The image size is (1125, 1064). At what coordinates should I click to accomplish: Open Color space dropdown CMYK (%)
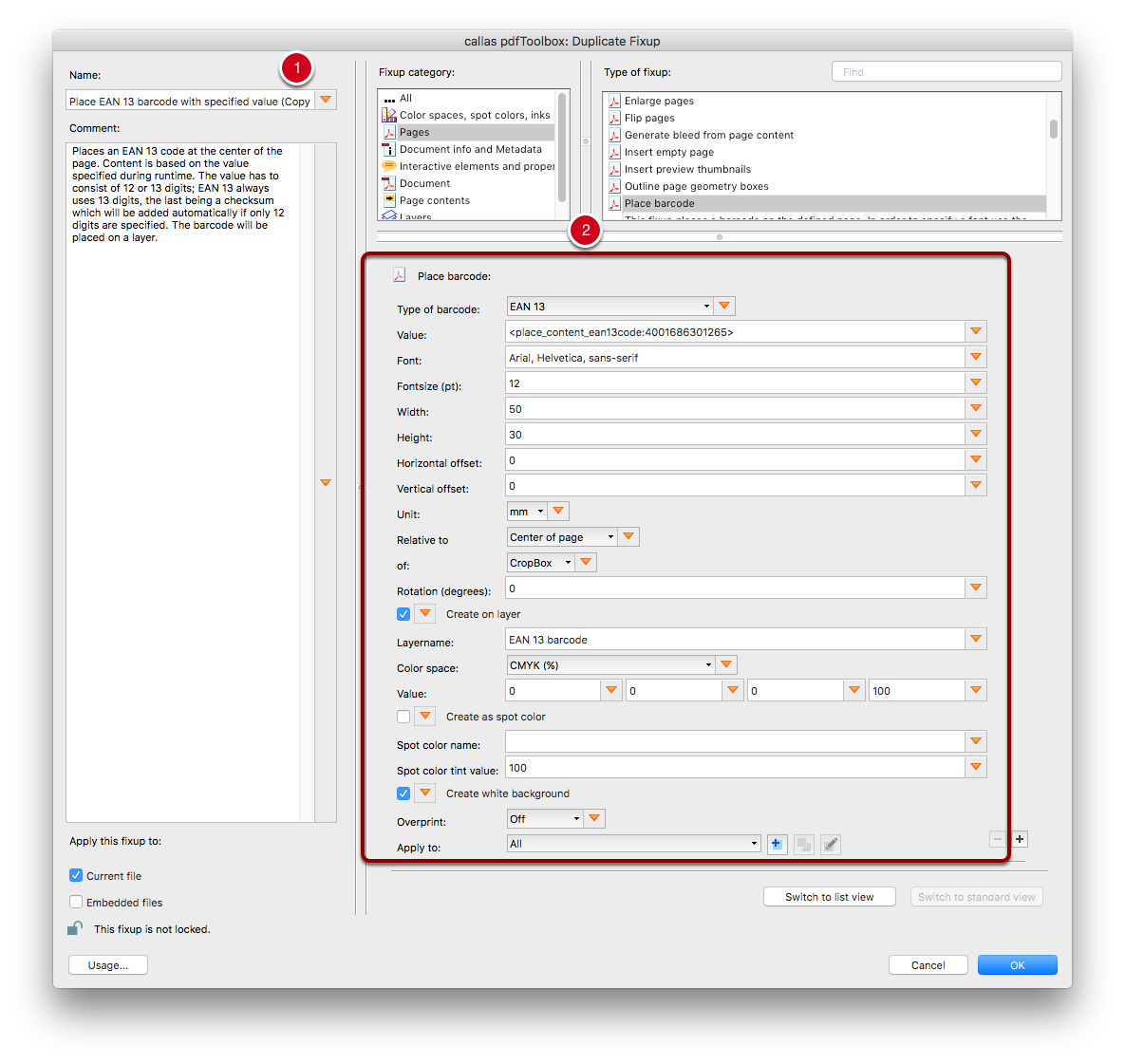pyautogui.click(x=610, y=665)
